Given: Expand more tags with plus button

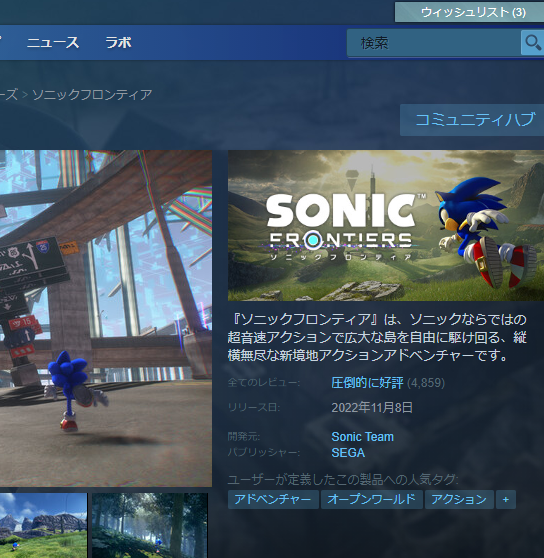Looking at the screenshot, I should [x=506, y=499].
